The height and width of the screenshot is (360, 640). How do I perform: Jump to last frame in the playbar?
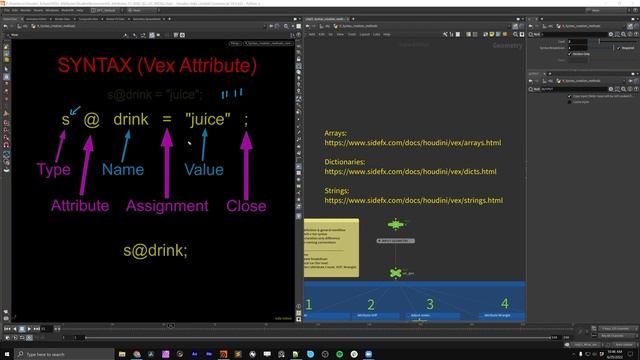(36, 329)
